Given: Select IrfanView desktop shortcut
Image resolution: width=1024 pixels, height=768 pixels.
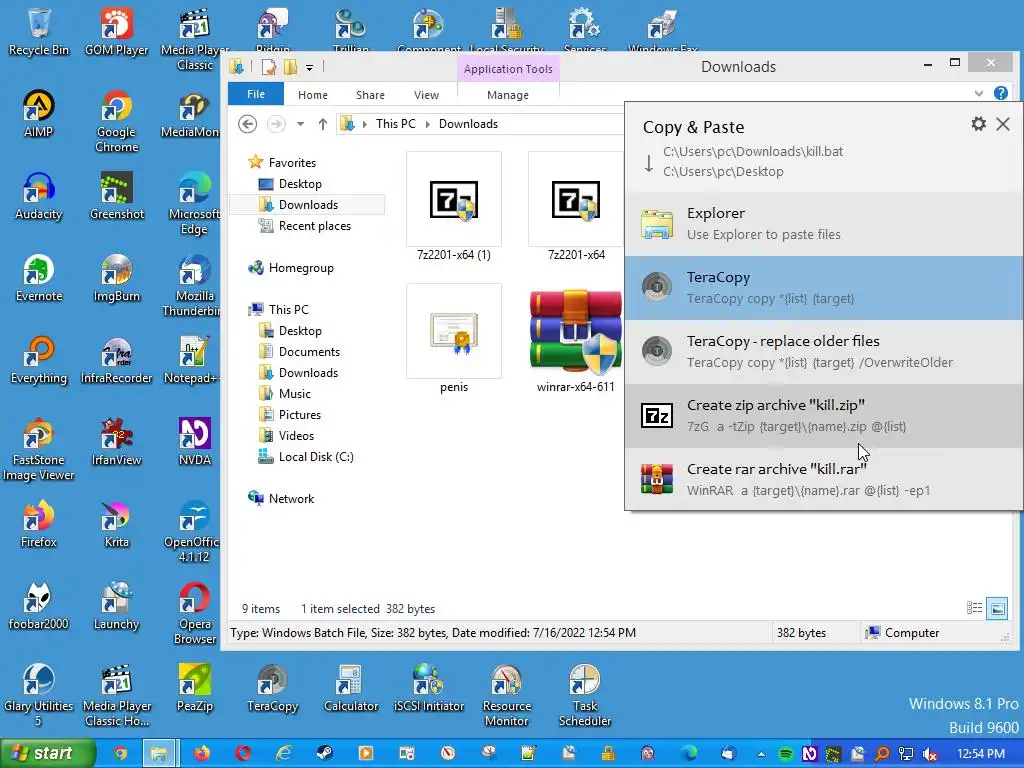Looking at the screenshot, I should coord(116,442).
